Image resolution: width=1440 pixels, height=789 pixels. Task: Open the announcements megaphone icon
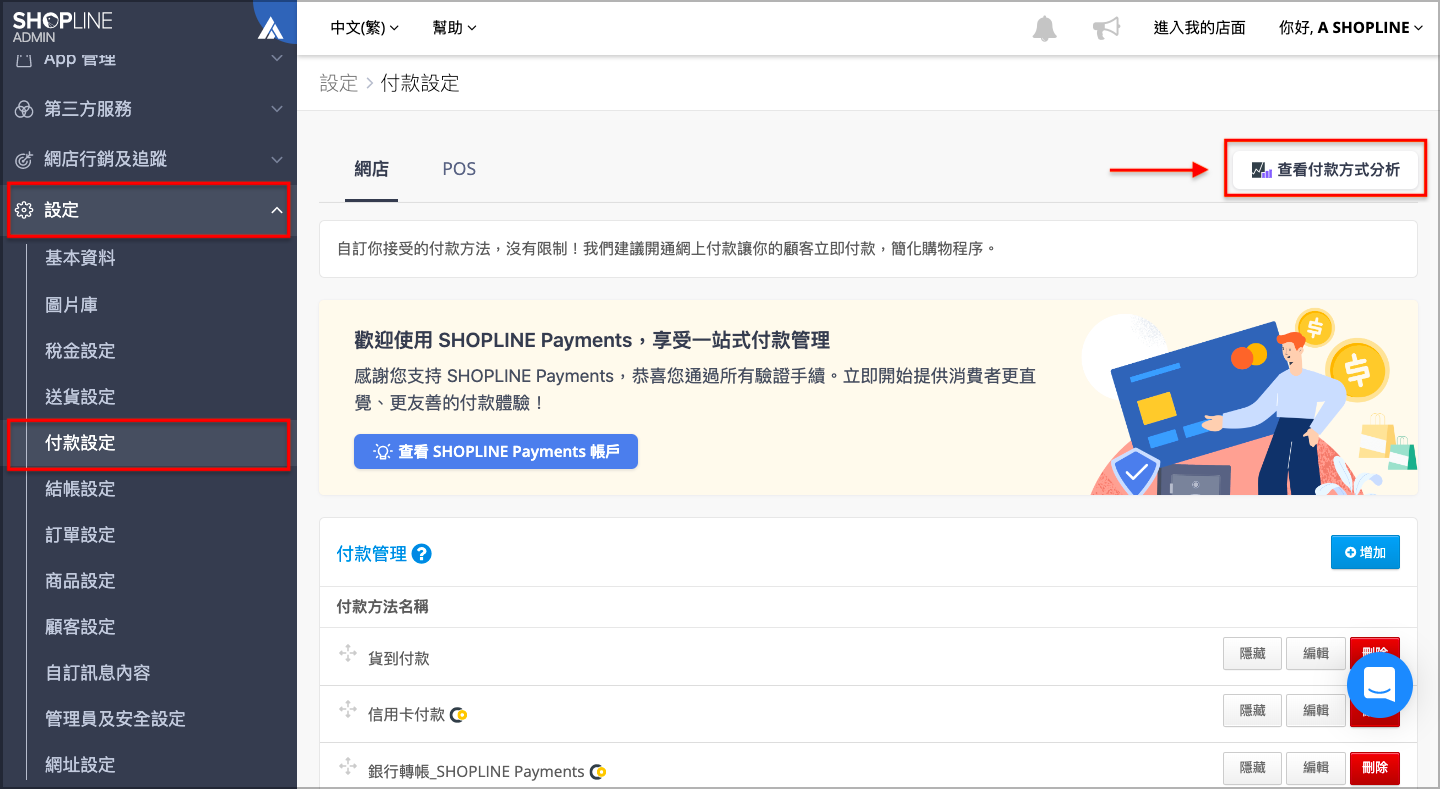tap(1106, 28)
